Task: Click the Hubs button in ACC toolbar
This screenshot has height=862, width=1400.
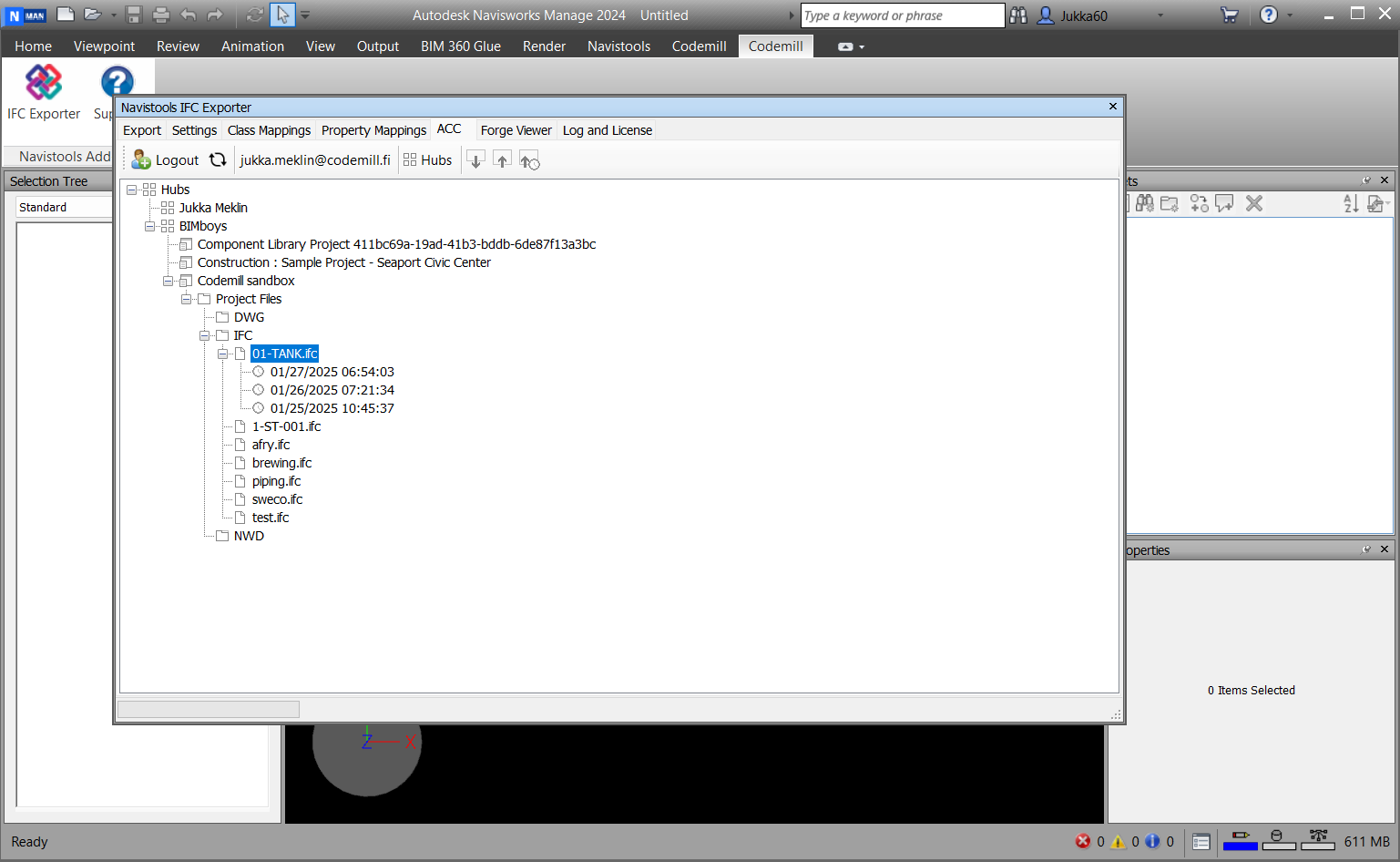Action: pyautogui.click(x=427, y=160)
